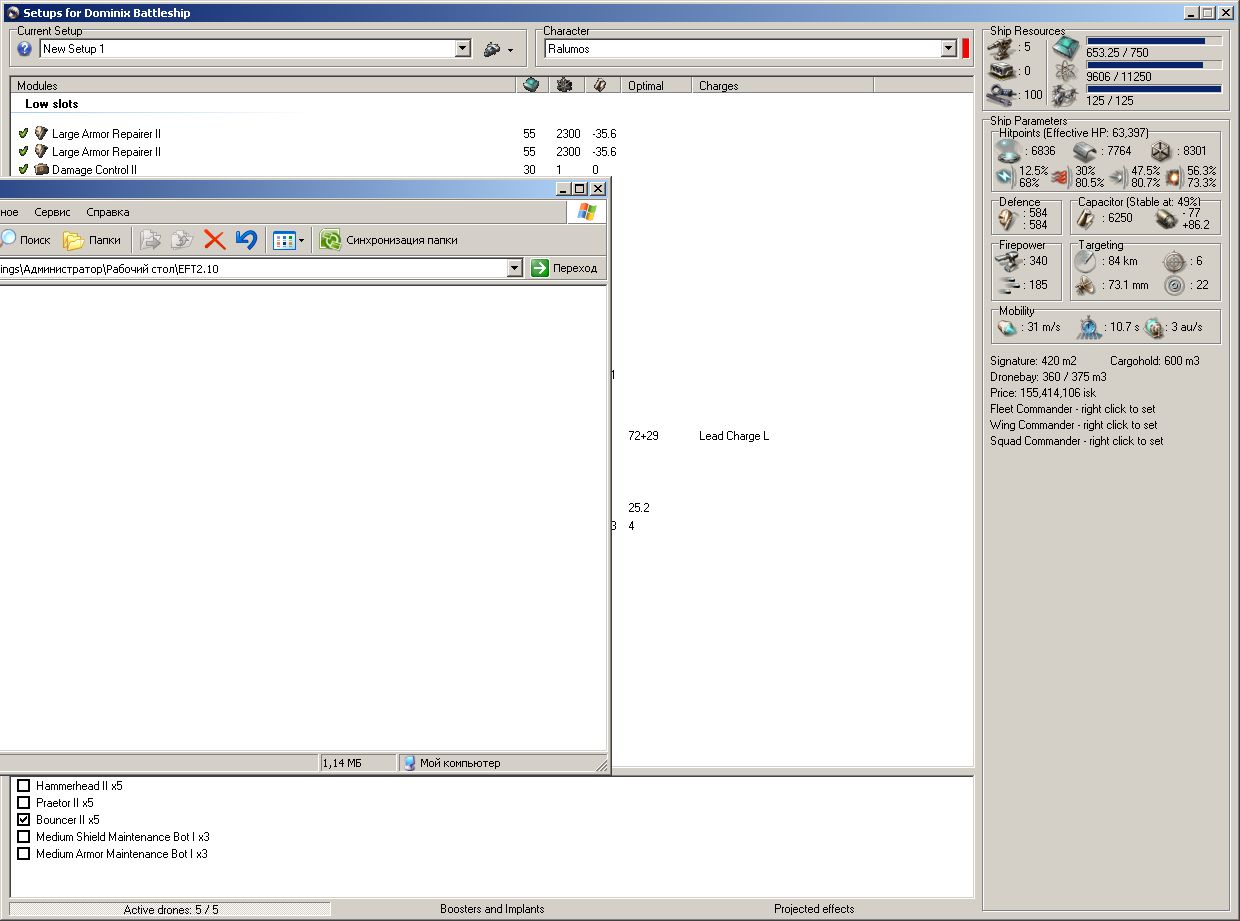Viewport: 1240px width, 921px height.
Task: Click the sensor strength icon beside 22
Action: [1174, 286]
